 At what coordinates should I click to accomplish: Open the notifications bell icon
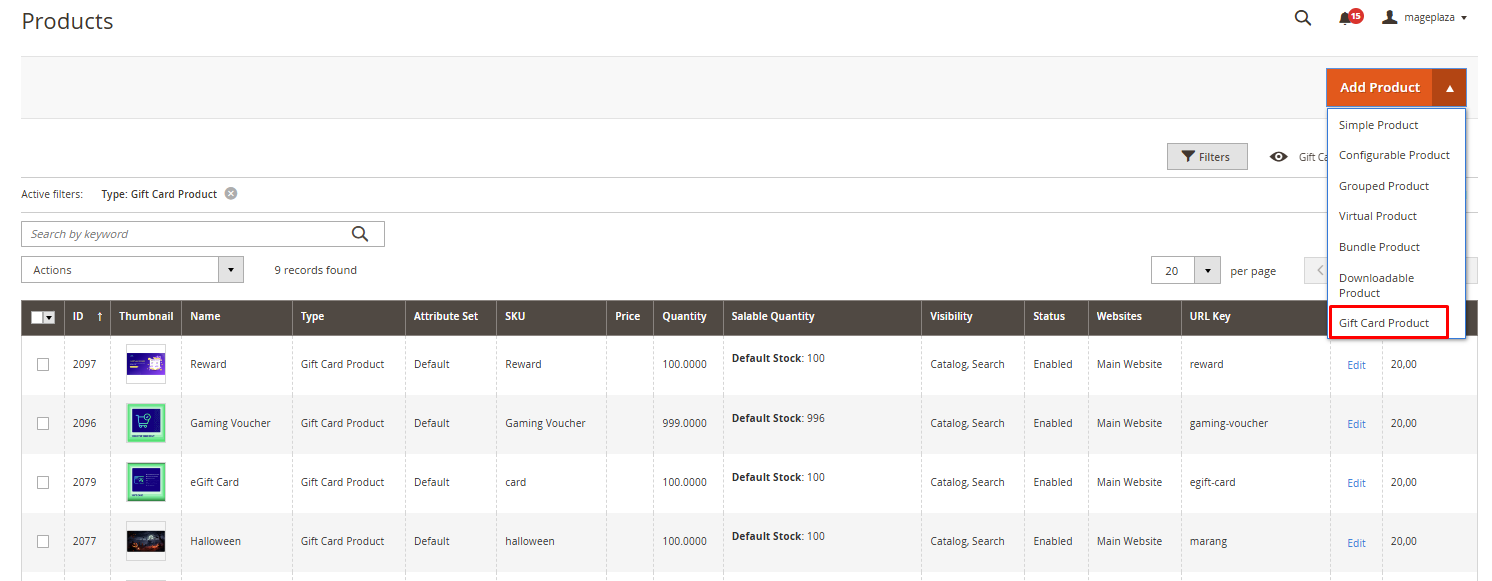pos(1346,18)
